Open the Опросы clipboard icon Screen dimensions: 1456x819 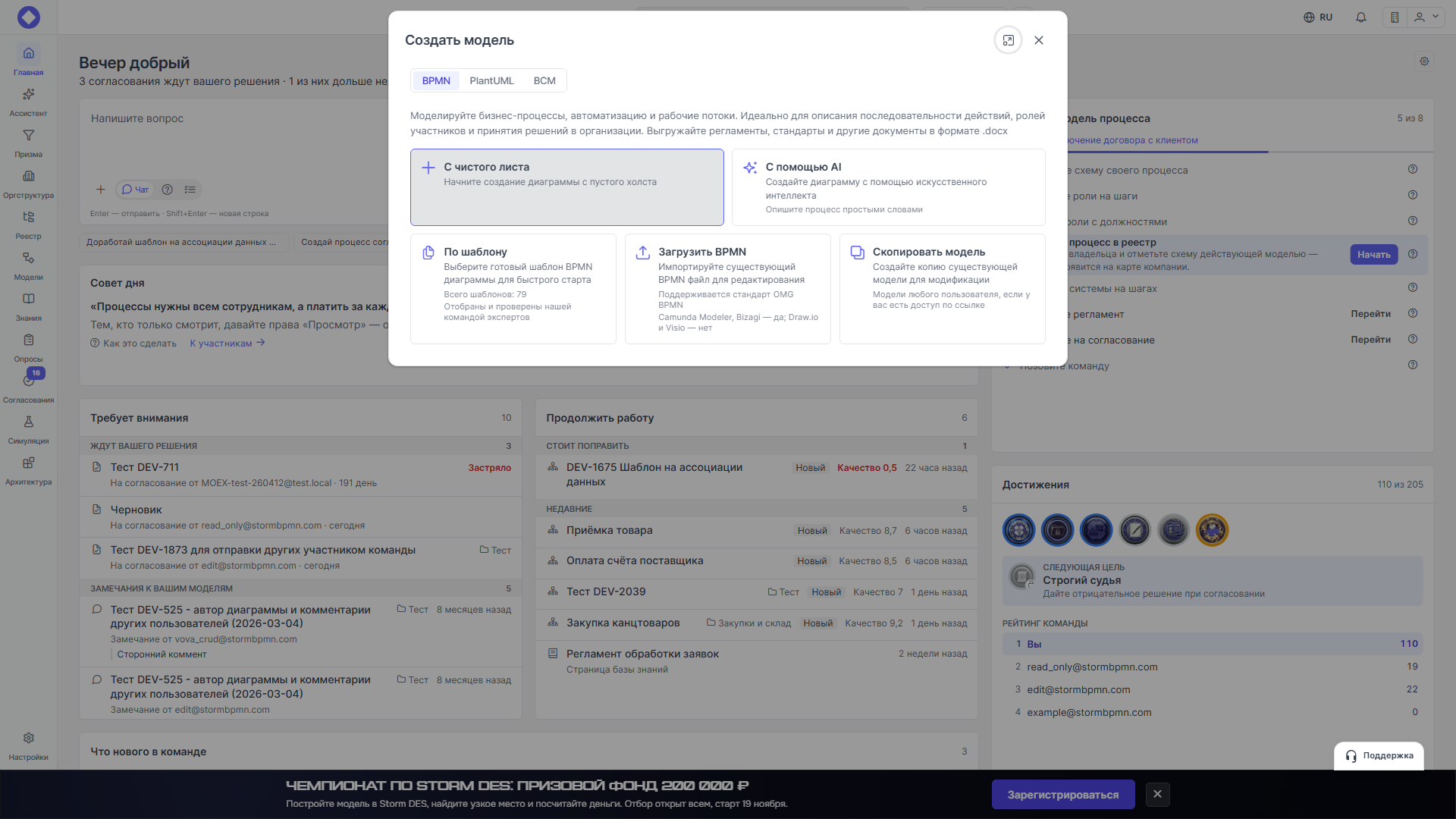click(28, 340)
